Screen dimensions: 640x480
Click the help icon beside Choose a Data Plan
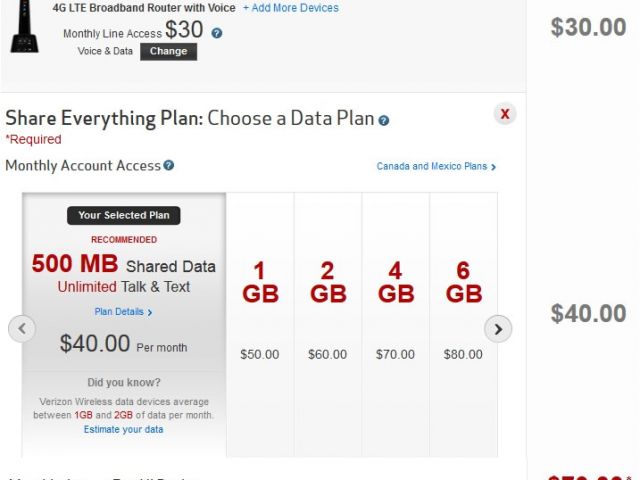click(384, 121)
